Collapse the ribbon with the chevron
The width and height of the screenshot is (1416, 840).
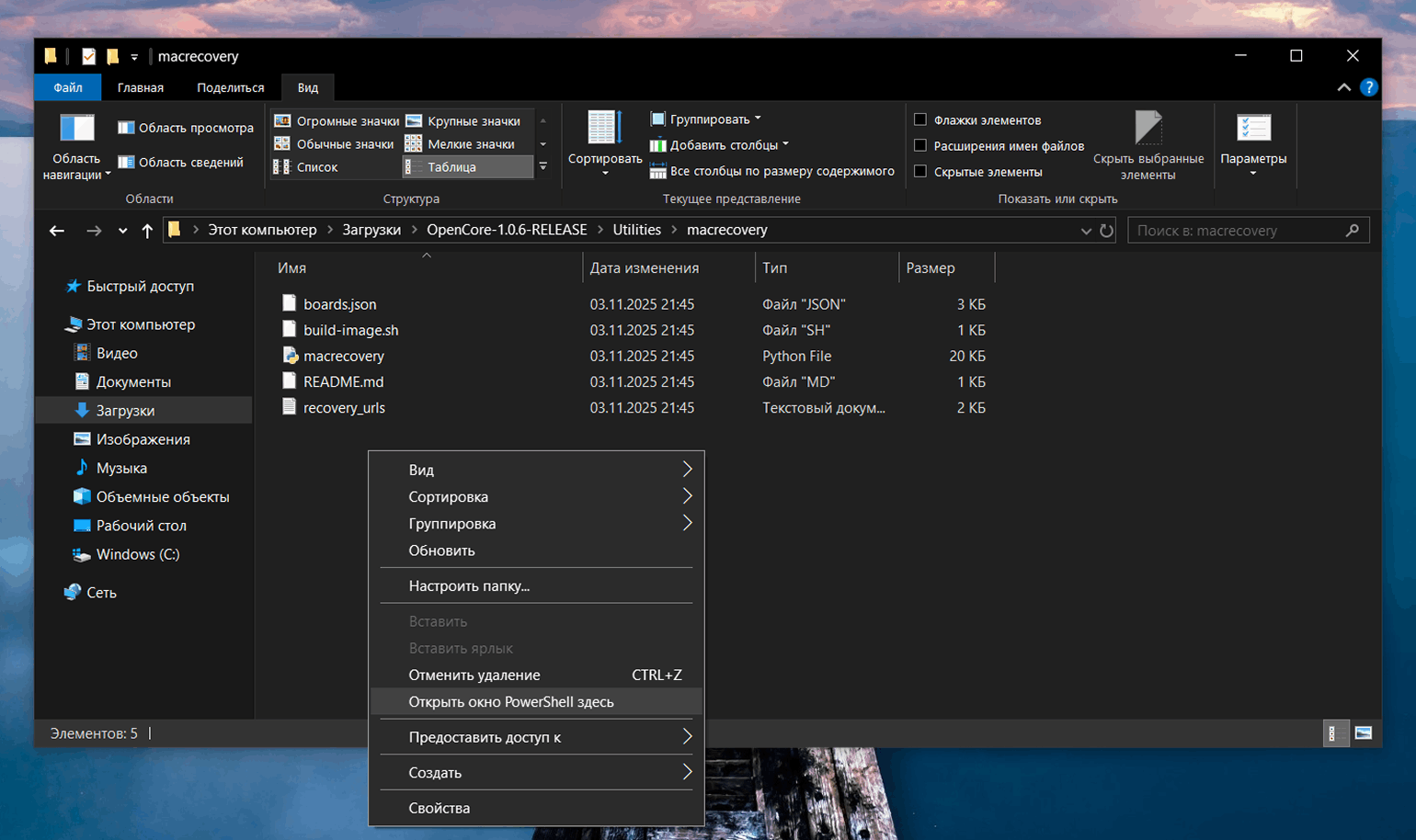[1343, 87]
